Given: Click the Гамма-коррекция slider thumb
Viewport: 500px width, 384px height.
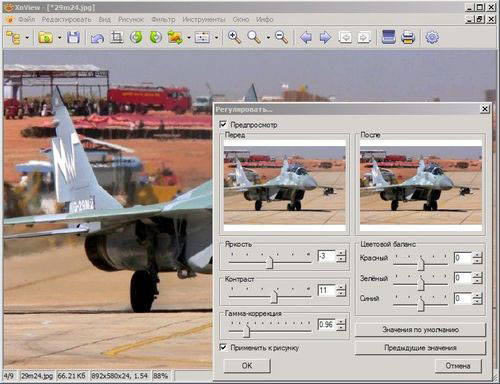Looking at the screenshot, I should tap(246, 331).
